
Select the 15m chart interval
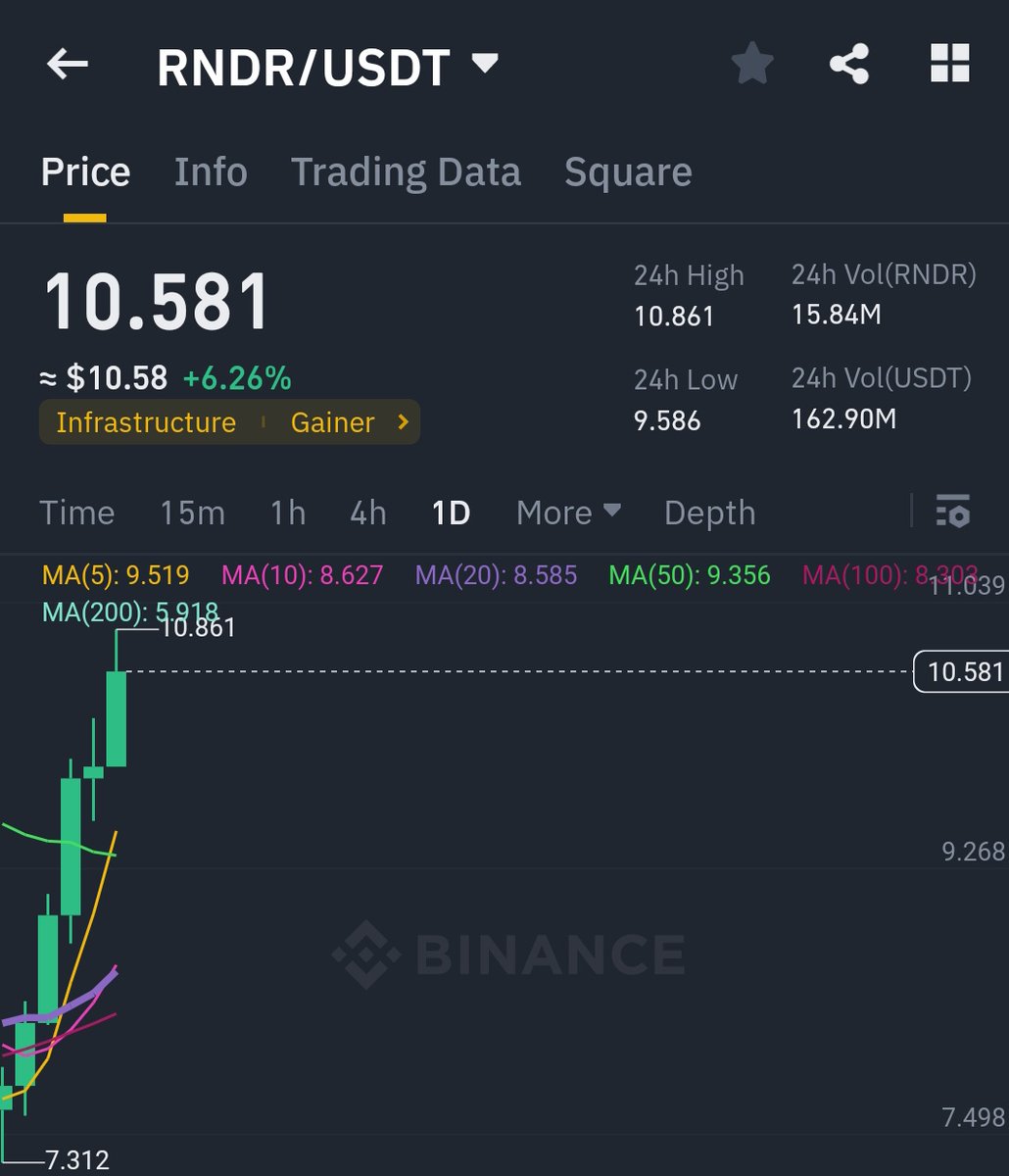[193, 513]
